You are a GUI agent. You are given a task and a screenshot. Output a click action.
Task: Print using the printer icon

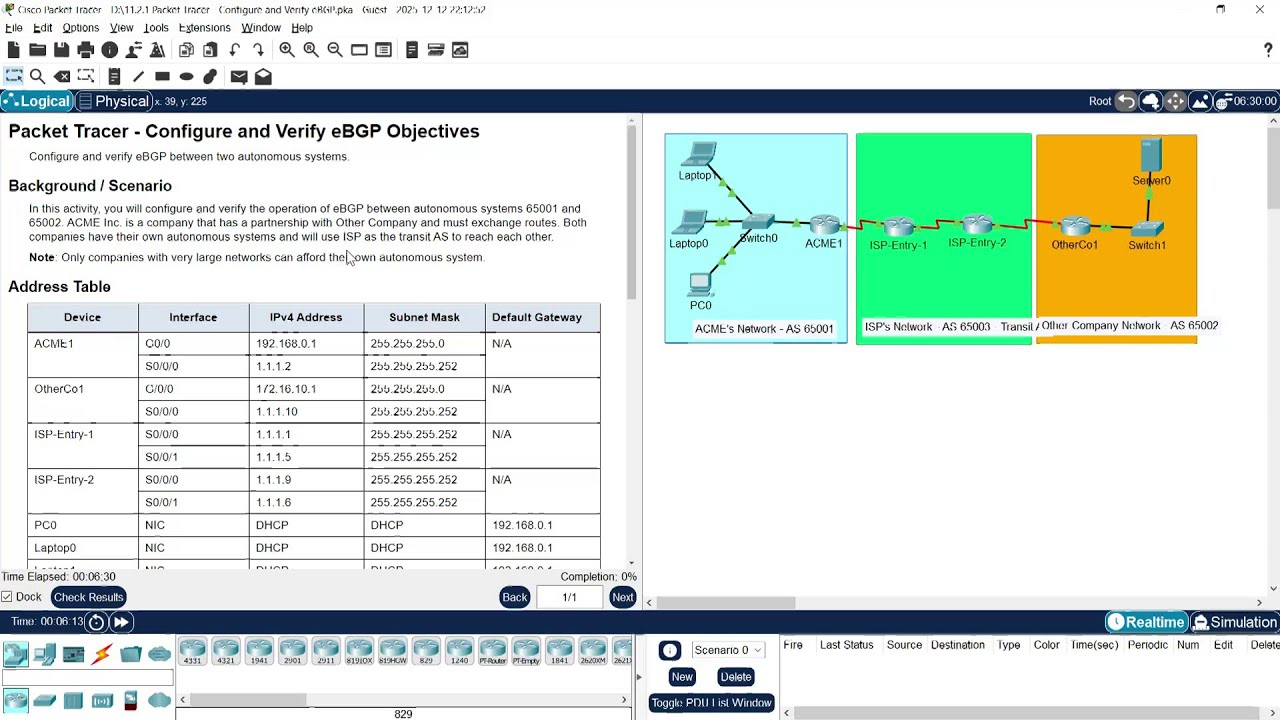click(85, 50)
